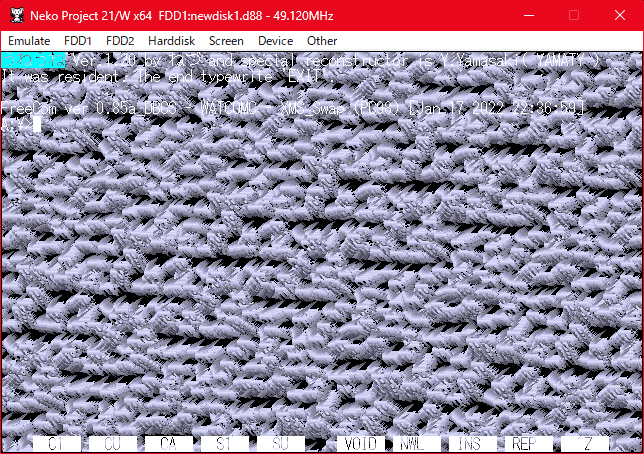Screen dimensions: 644x454
Task: Open the FDD1 menu
Action: 78,41
